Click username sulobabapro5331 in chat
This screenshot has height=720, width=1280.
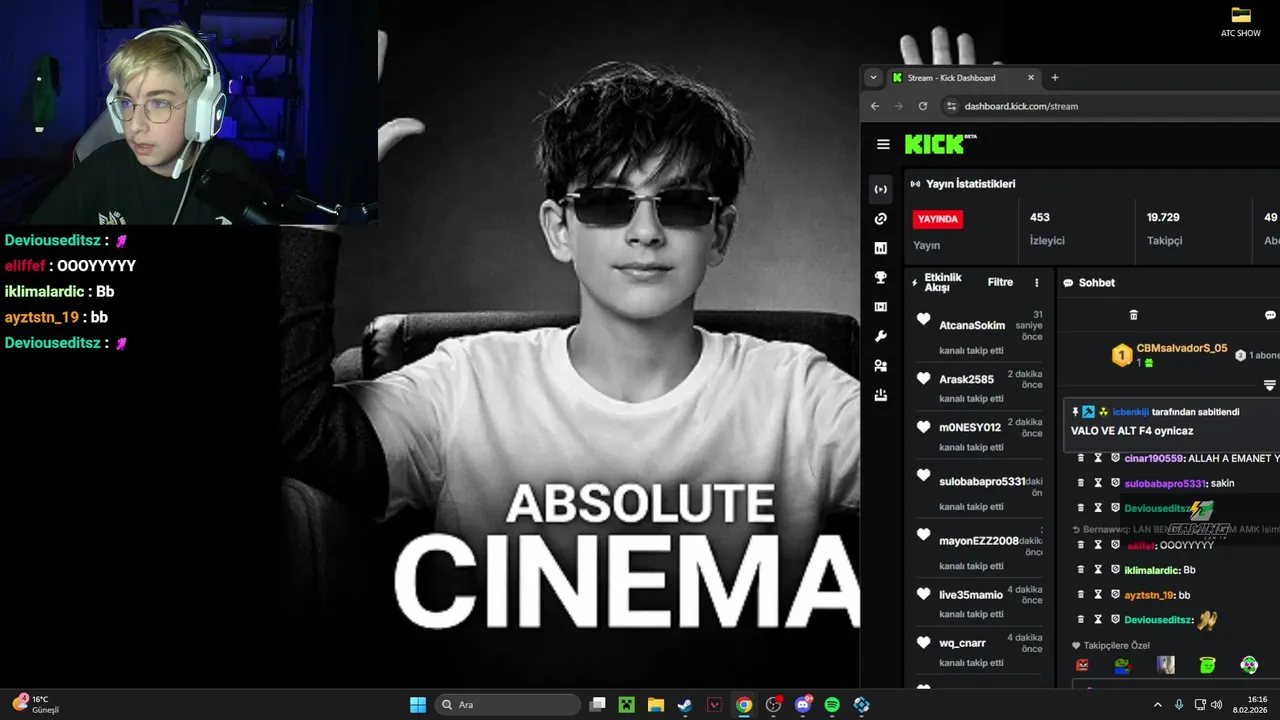[x=1165, y=483]
